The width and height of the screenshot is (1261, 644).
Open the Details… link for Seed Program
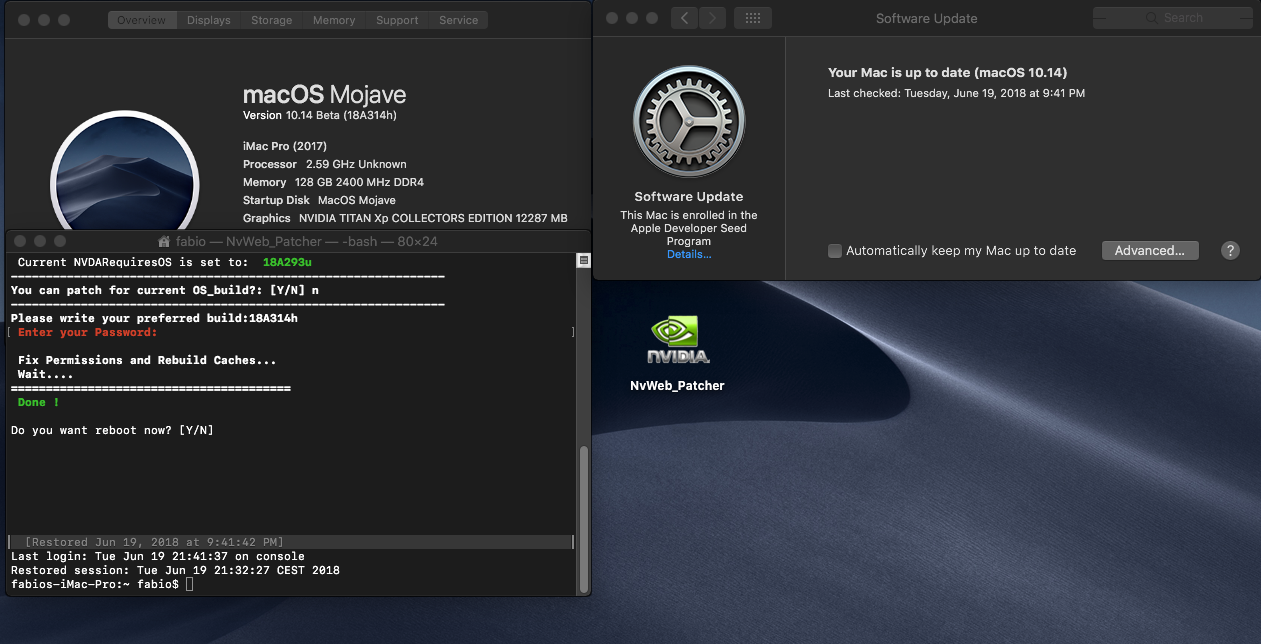tap(689, 254)
